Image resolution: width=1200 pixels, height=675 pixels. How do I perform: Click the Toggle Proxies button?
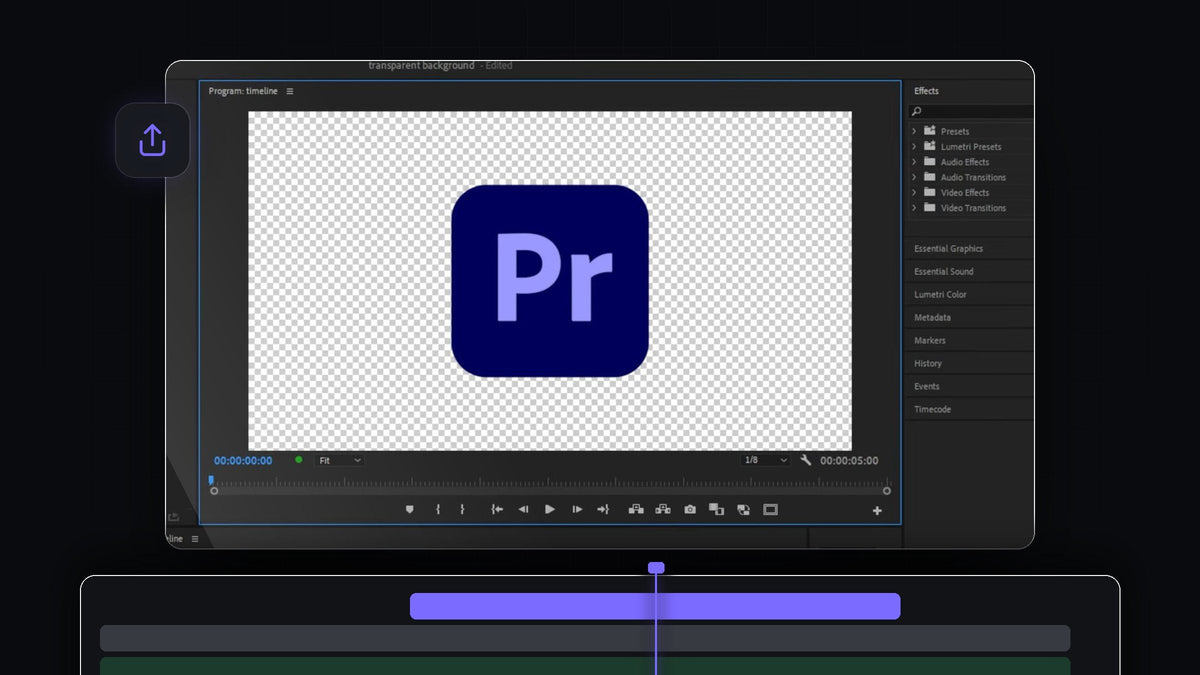743,509
